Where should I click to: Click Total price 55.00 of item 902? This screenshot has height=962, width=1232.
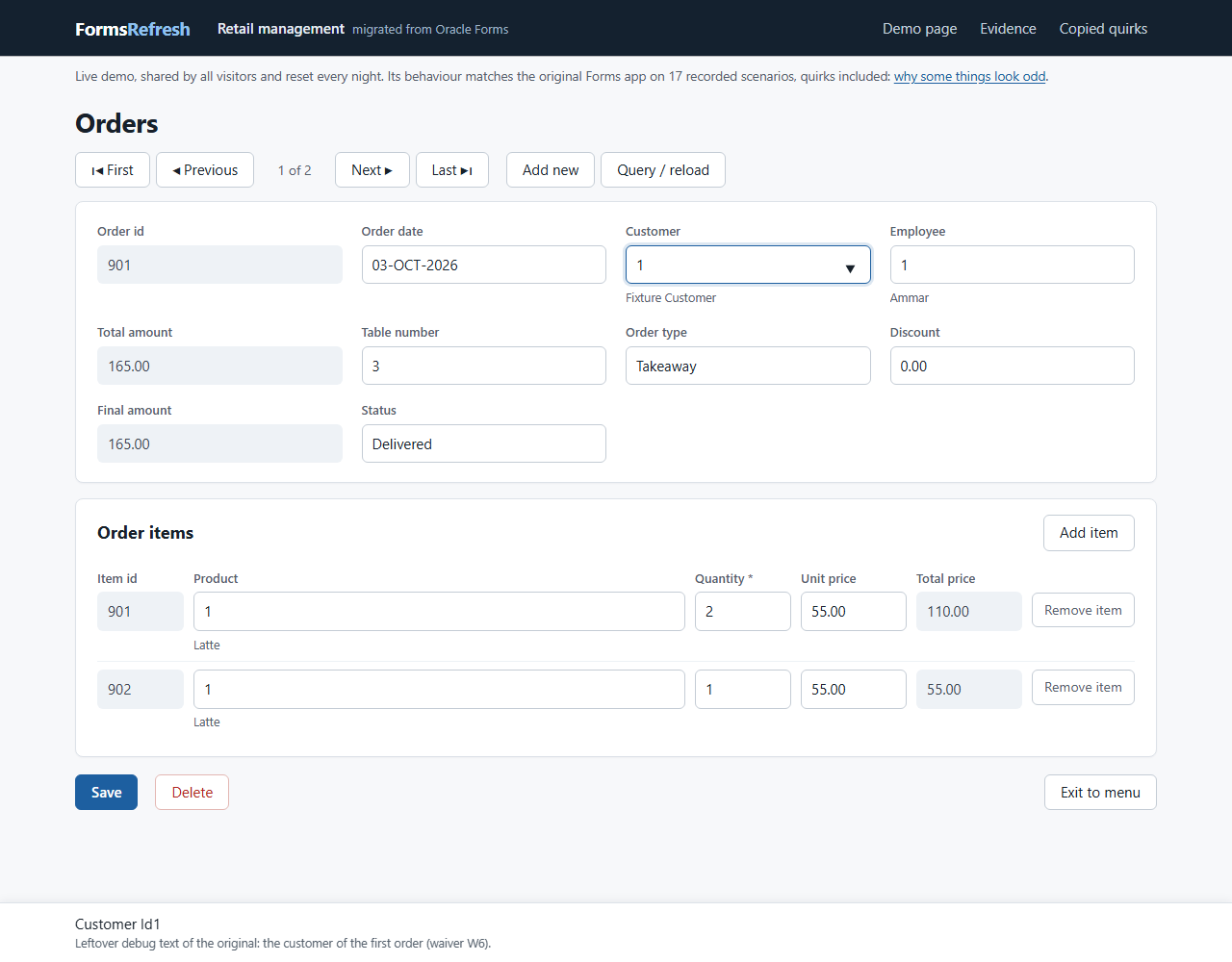[x=969, y=689]
